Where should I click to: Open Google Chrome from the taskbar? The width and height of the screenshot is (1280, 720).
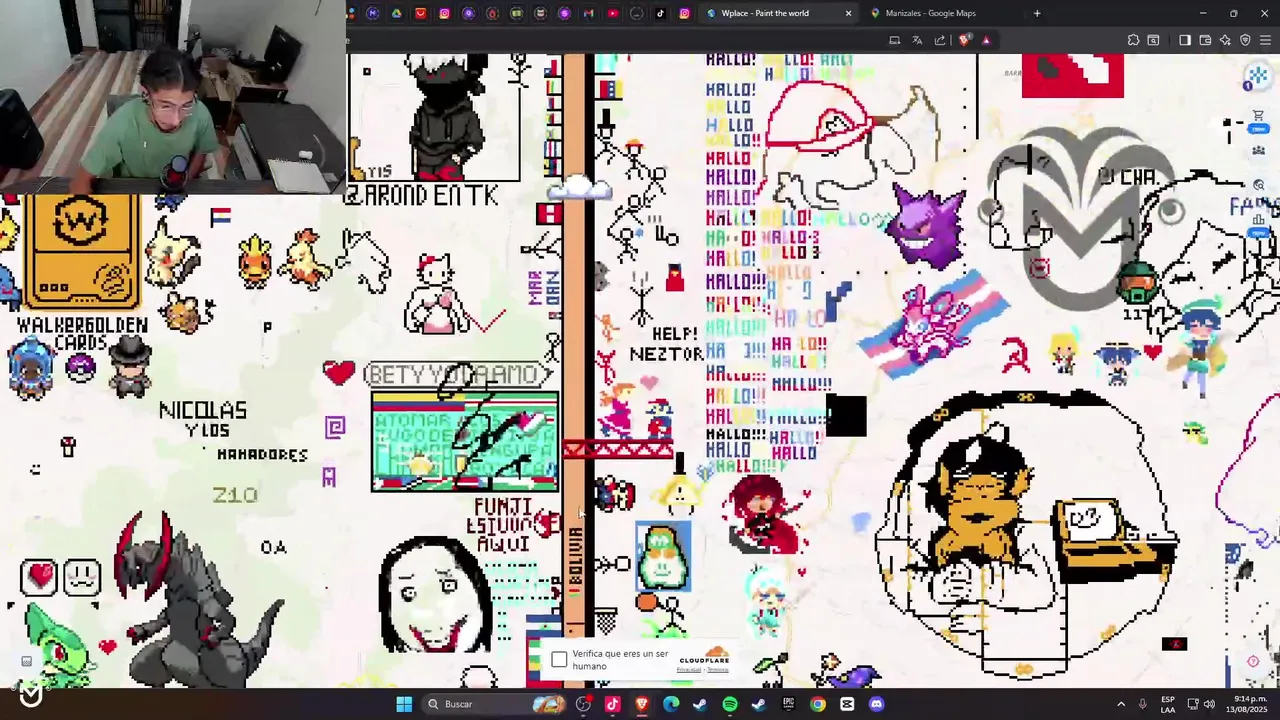pyautogui.click(x=818, y=704)
